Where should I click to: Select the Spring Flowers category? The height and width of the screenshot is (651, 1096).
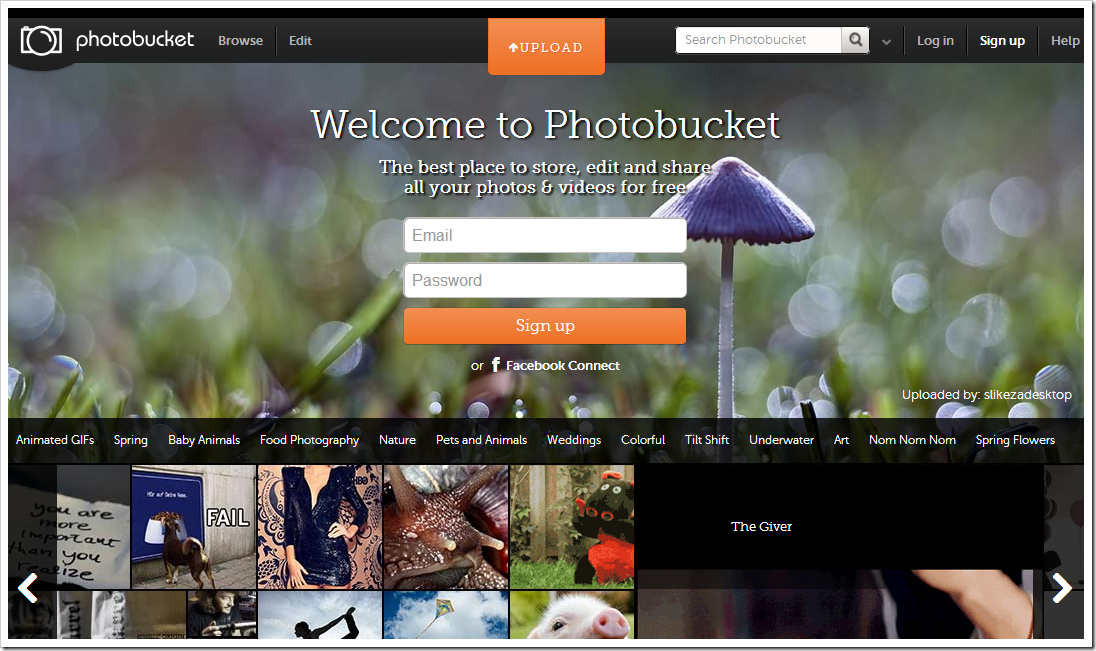coord(1015,440)
